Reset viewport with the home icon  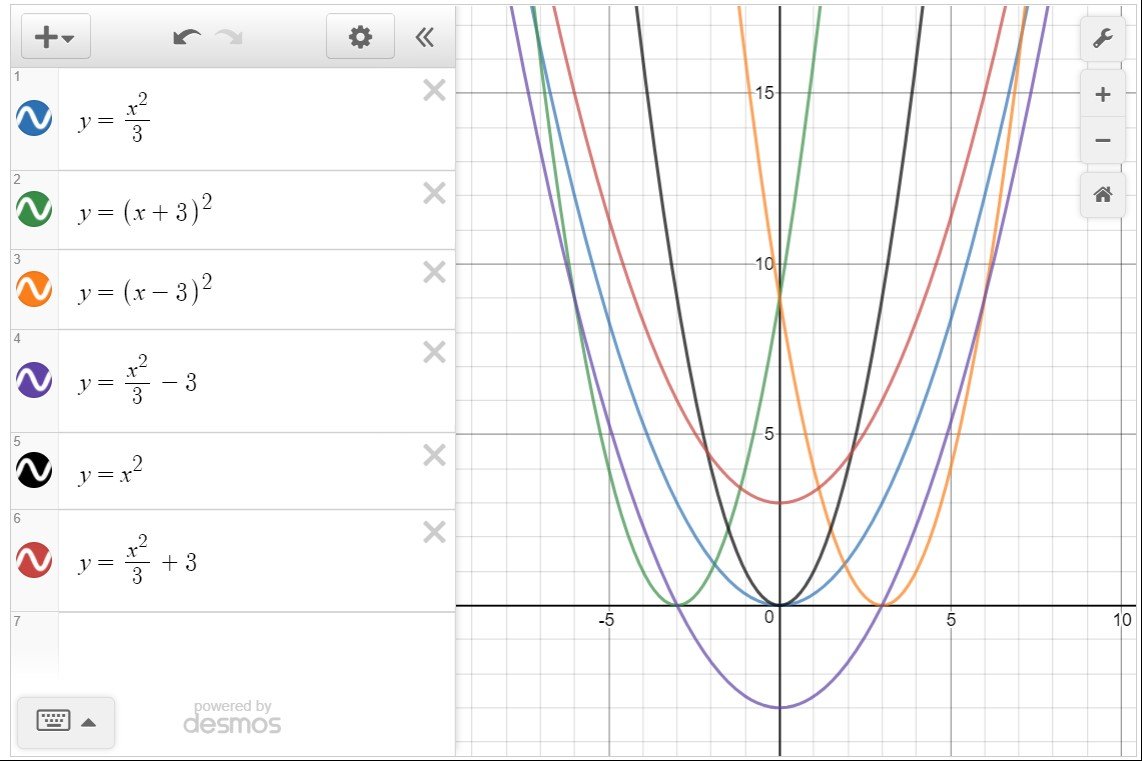click(x=1103, y=195)
